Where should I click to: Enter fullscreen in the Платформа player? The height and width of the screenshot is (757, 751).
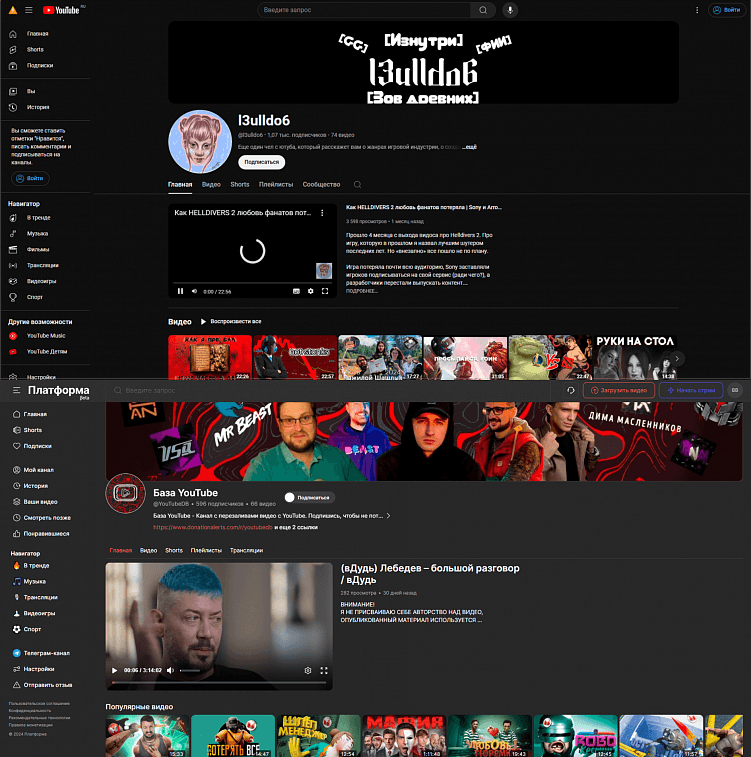324,671
